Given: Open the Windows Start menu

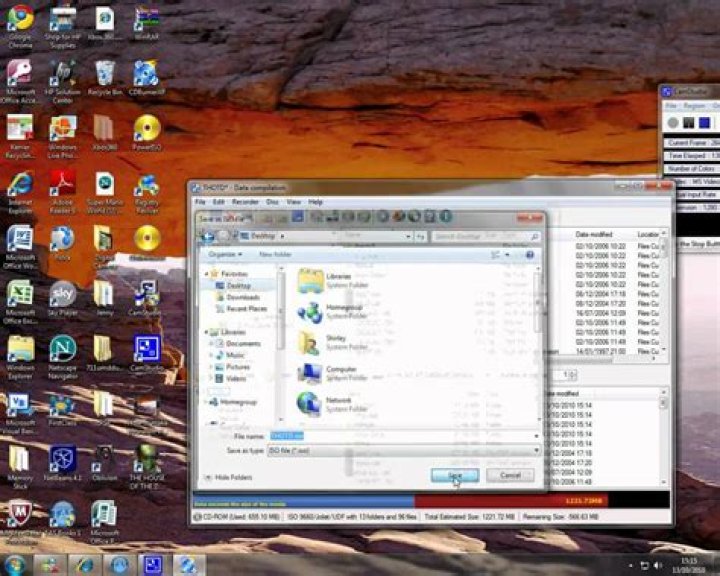Looking at the screenshot, I should (17, 565).
